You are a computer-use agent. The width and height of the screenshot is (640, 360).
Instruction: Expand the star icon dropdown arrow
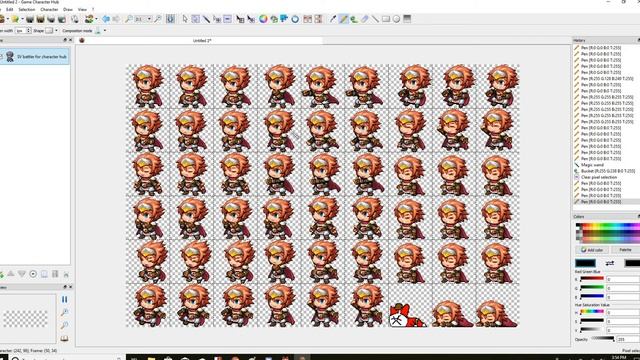(x=22, y=19)
